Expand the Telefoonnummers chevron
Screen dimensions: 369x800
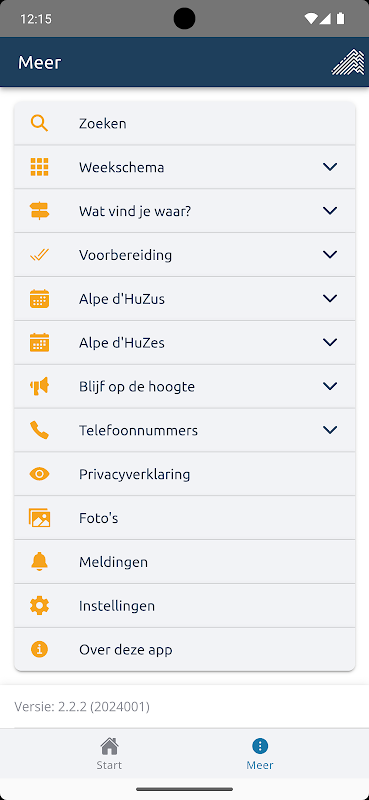click(330, 430)
